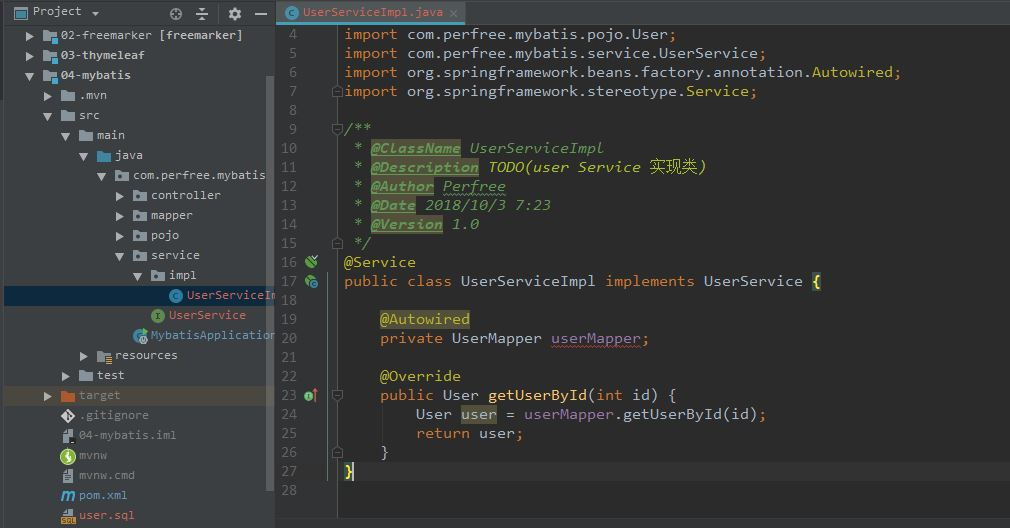This screenshot has width=1010, height=528.
Task: Expand the target folder
Action: pyautogui.click(x=47, y=395)
